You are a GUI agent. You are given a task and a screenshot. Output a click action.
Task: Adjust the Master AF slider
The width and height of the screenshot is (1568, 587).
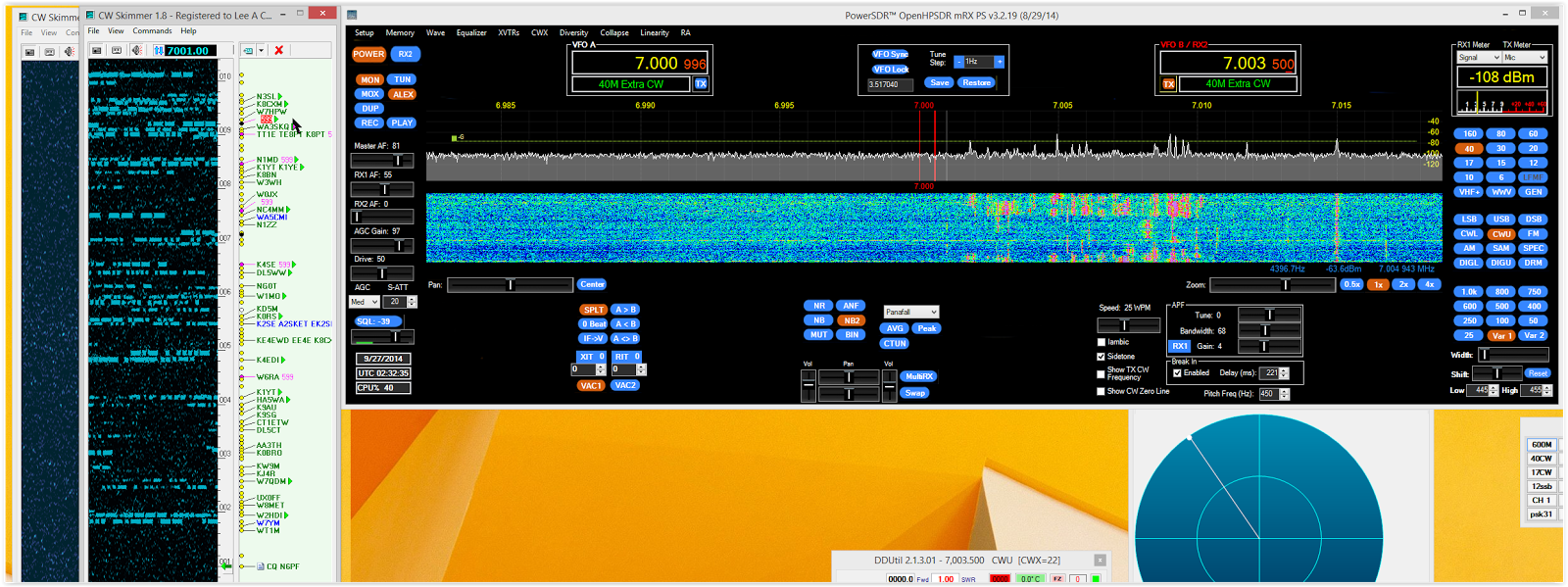point(382,160)
